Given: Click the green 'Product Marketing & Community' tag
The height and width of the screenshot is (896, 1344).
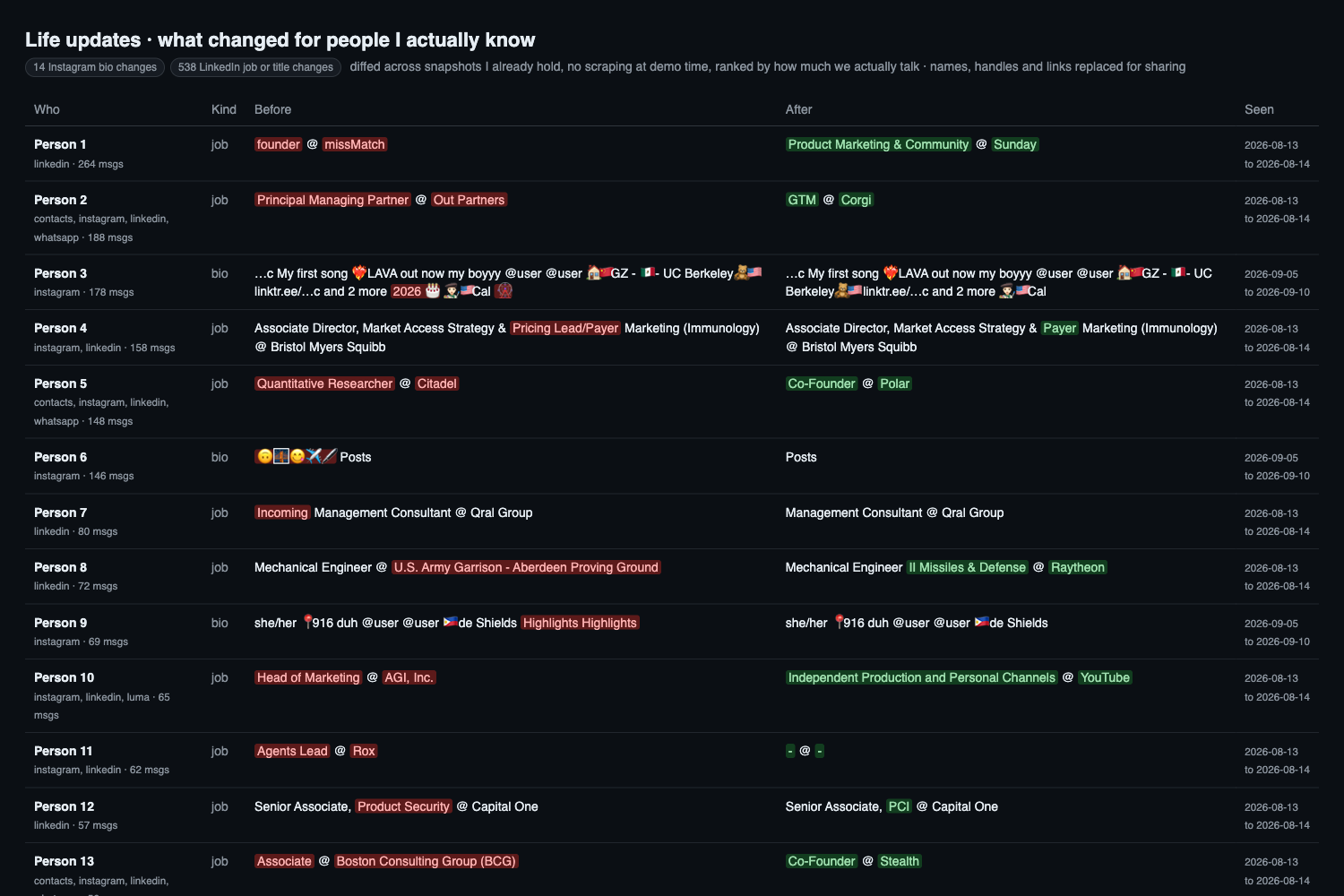Looking at the screenshot, I should pos(878,144).
